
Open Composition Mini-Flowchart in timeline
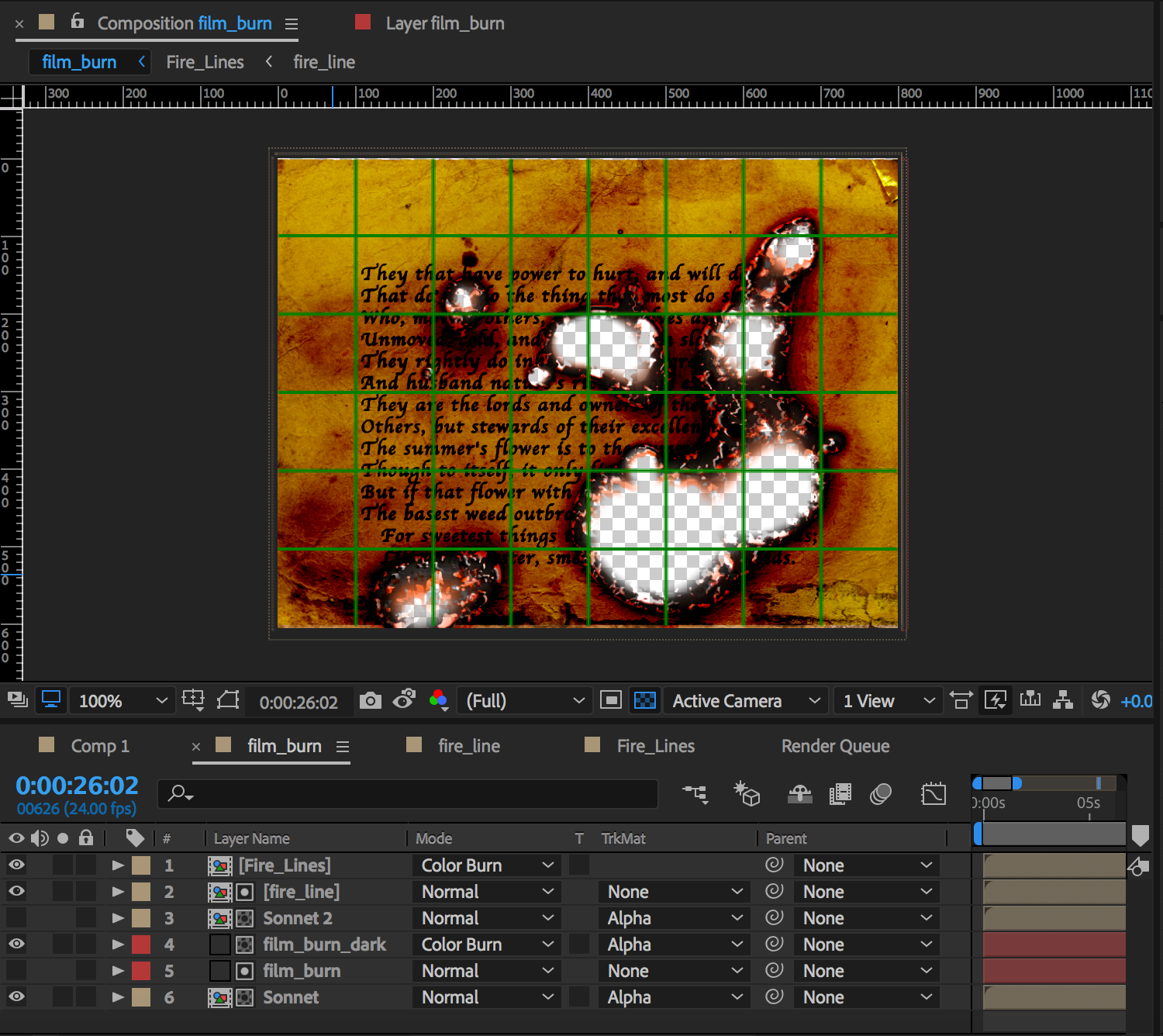(x=695, y=794)
